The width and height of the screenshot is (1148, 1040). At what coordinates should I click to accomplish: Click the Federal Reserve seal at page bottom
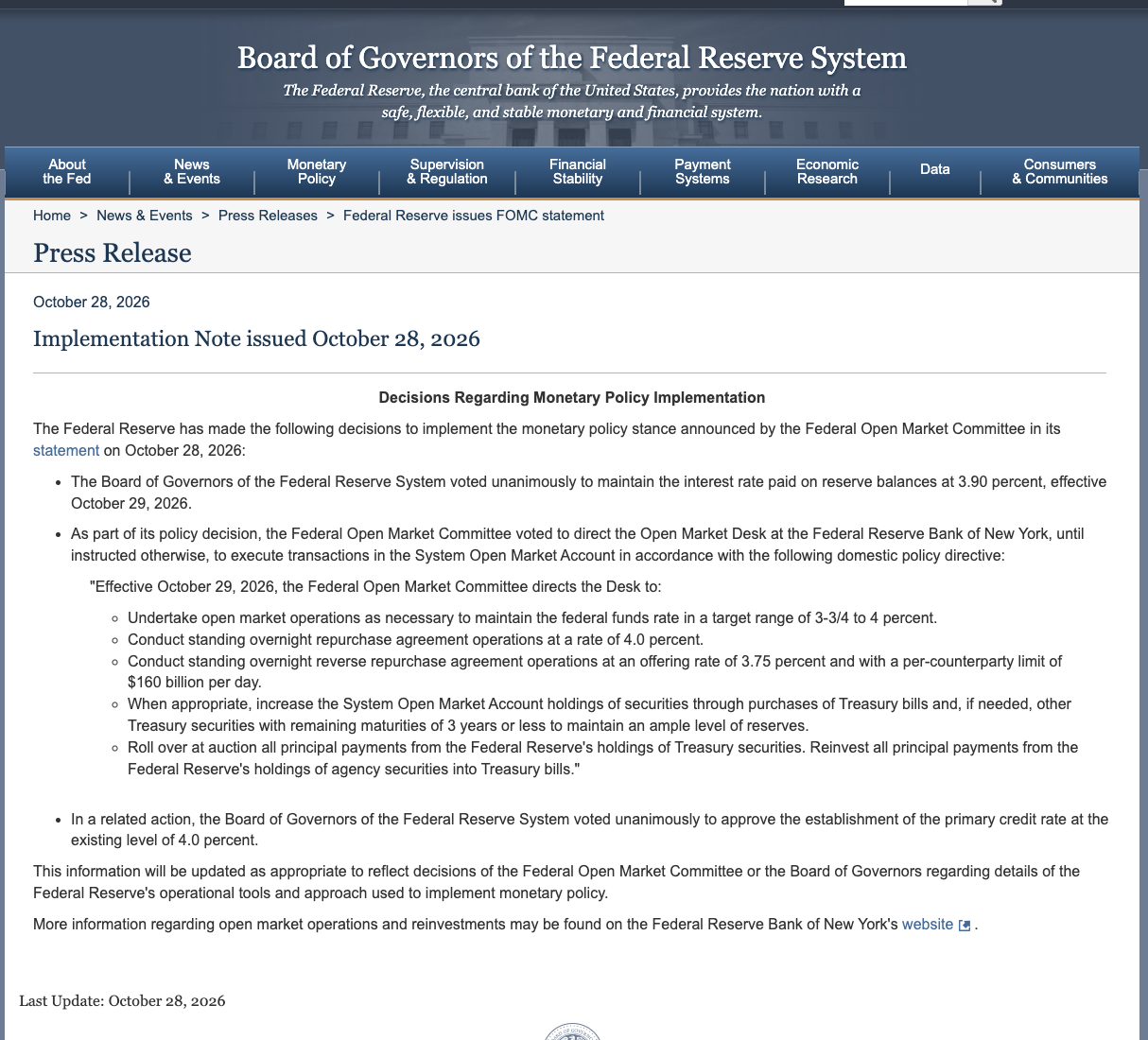(x=572, y=1031)
